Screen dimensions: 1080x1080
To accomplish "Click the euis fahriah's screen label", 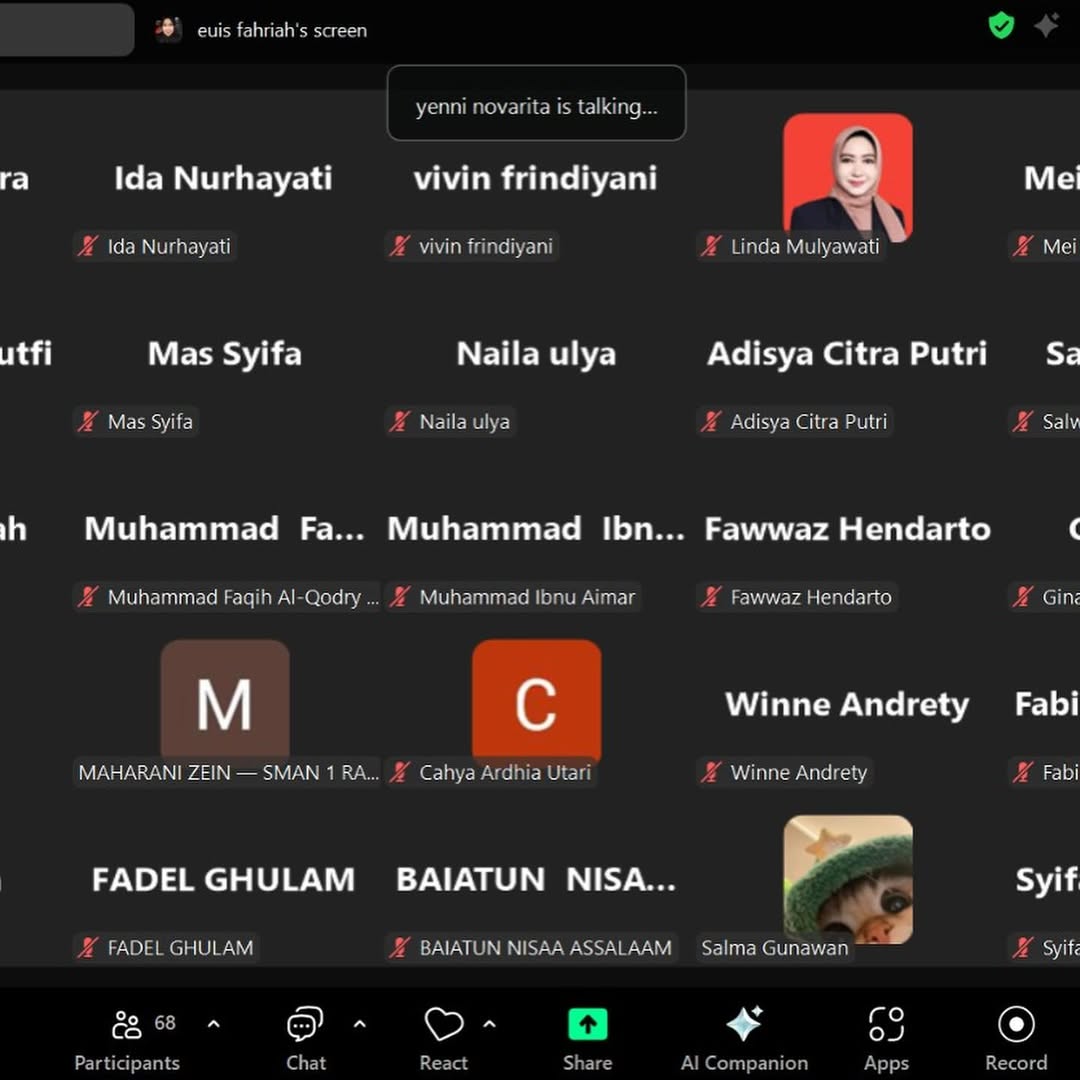I will tap(281, 30).
